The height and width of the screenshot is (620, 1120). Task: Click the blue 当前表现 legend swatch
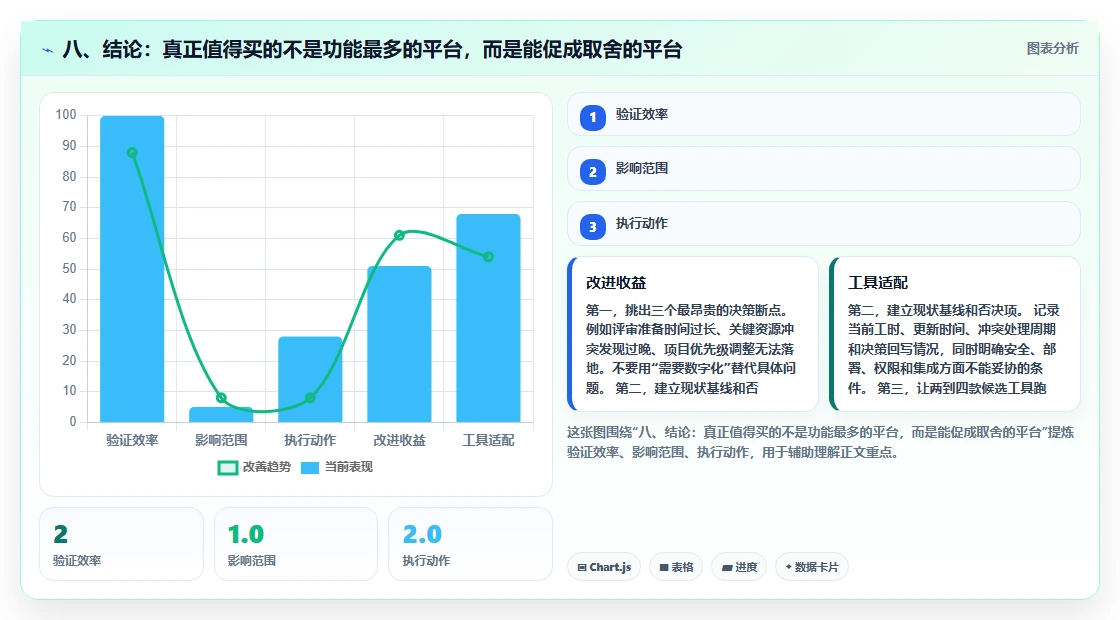(309, 468)
